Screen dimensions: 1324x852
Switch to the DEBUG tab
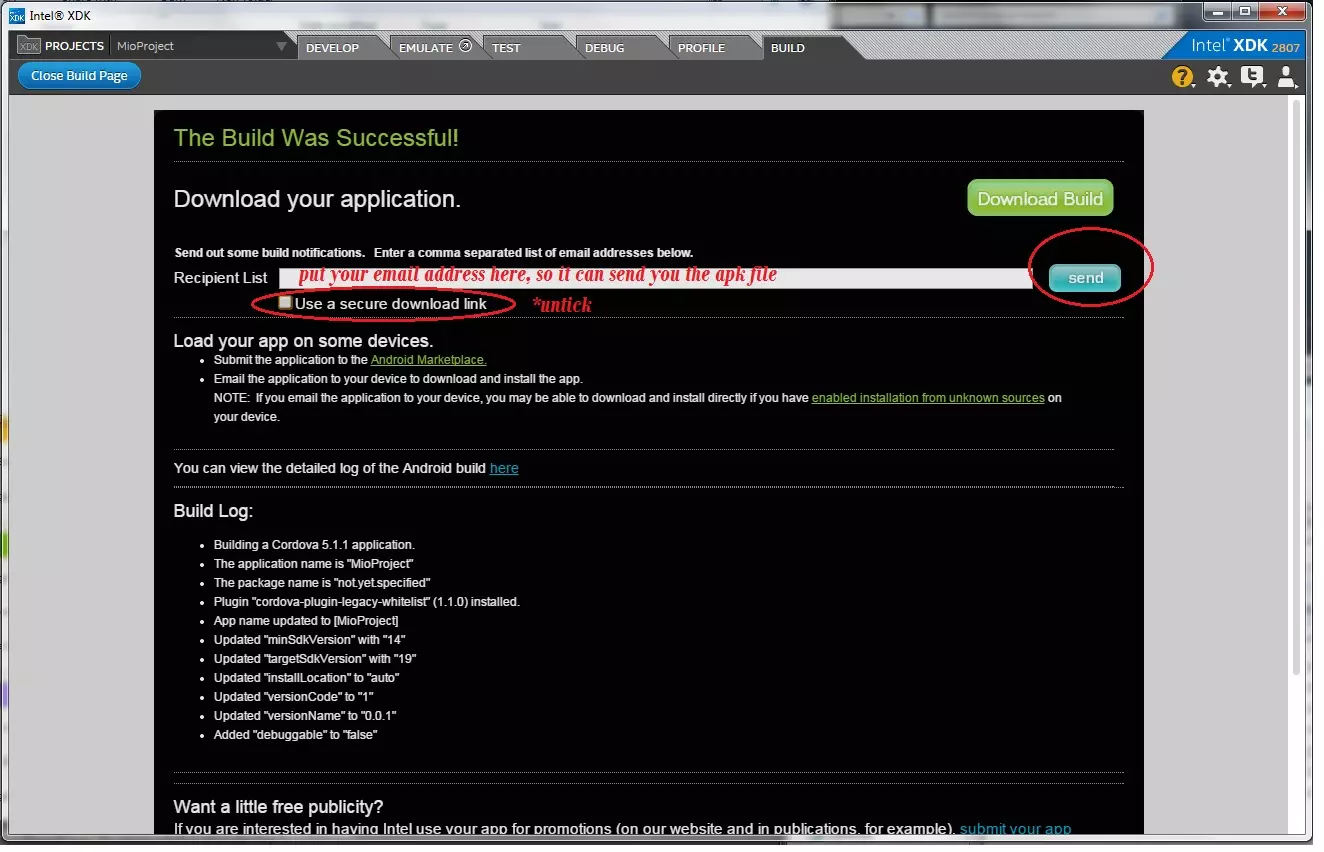click(604, 47)
